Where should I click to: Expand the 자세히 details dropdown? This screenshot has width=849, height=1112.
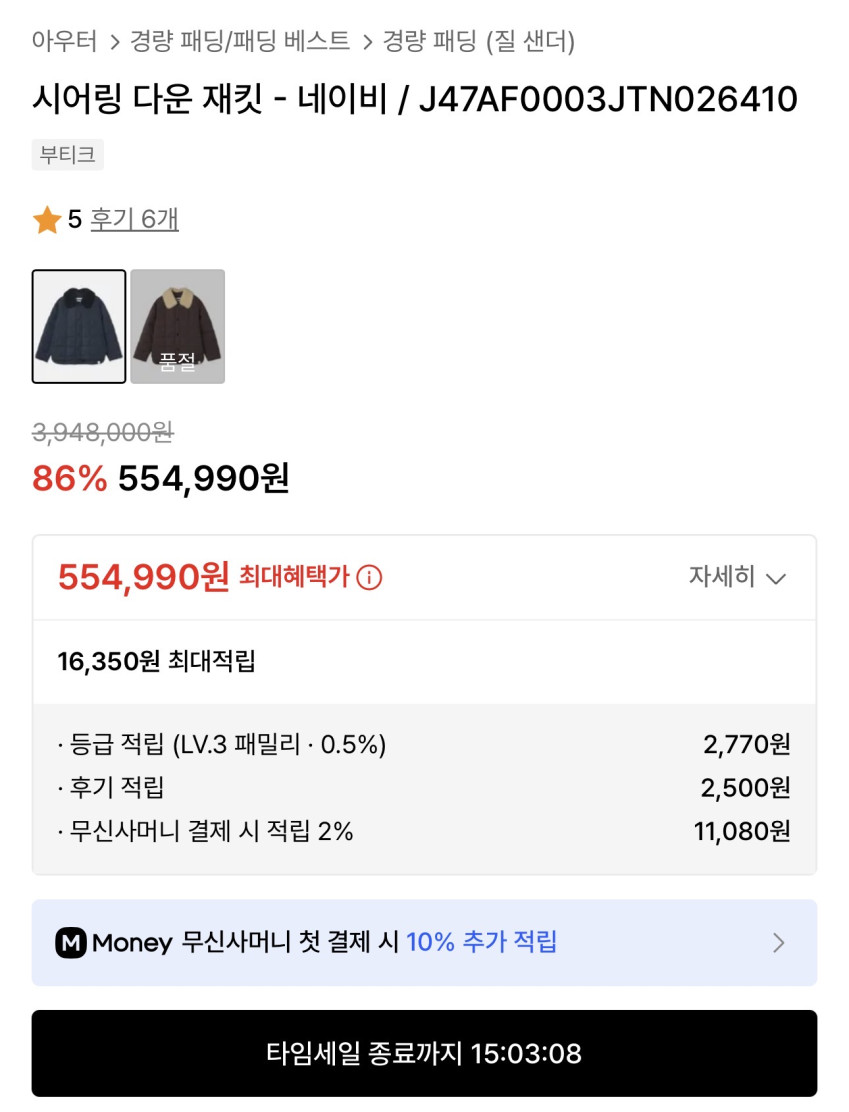click(722, 578)
